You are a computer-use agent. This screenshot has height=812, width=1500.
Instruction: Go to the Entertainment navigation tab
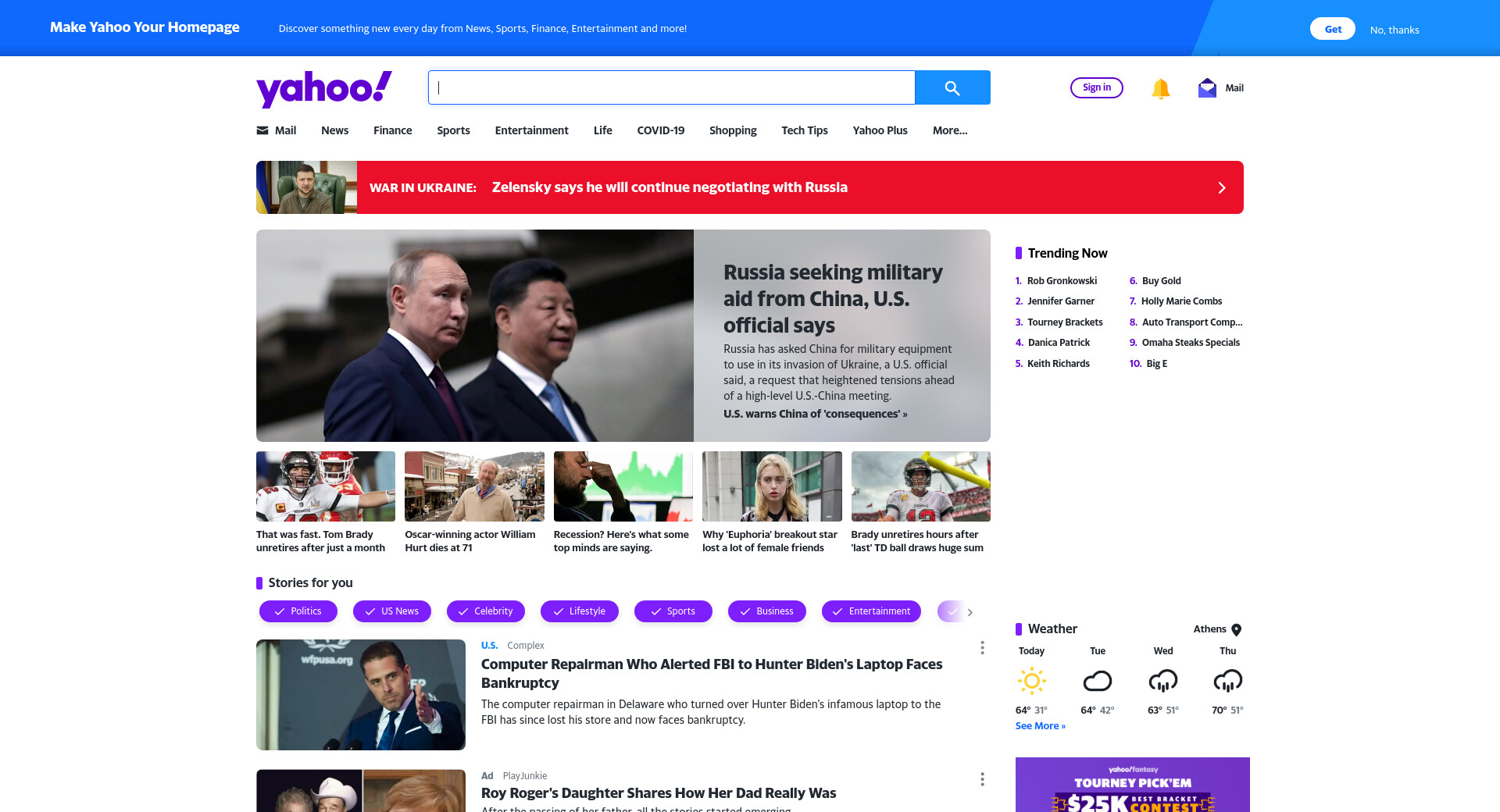(x=531, y=130)
